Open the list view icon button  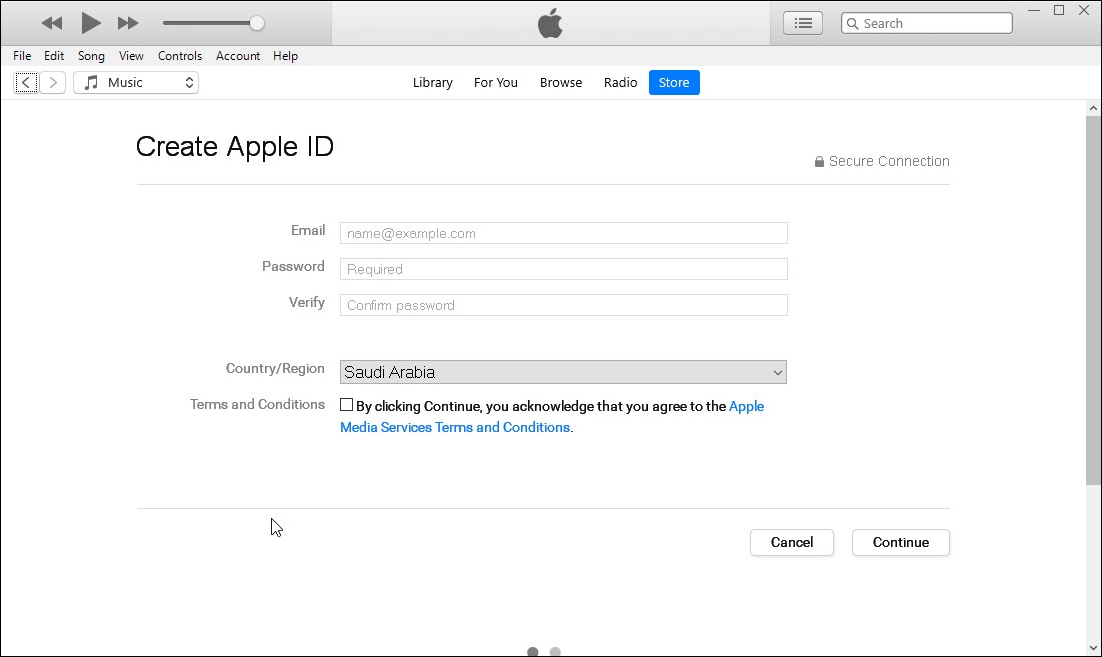click(x=802, y=23)
